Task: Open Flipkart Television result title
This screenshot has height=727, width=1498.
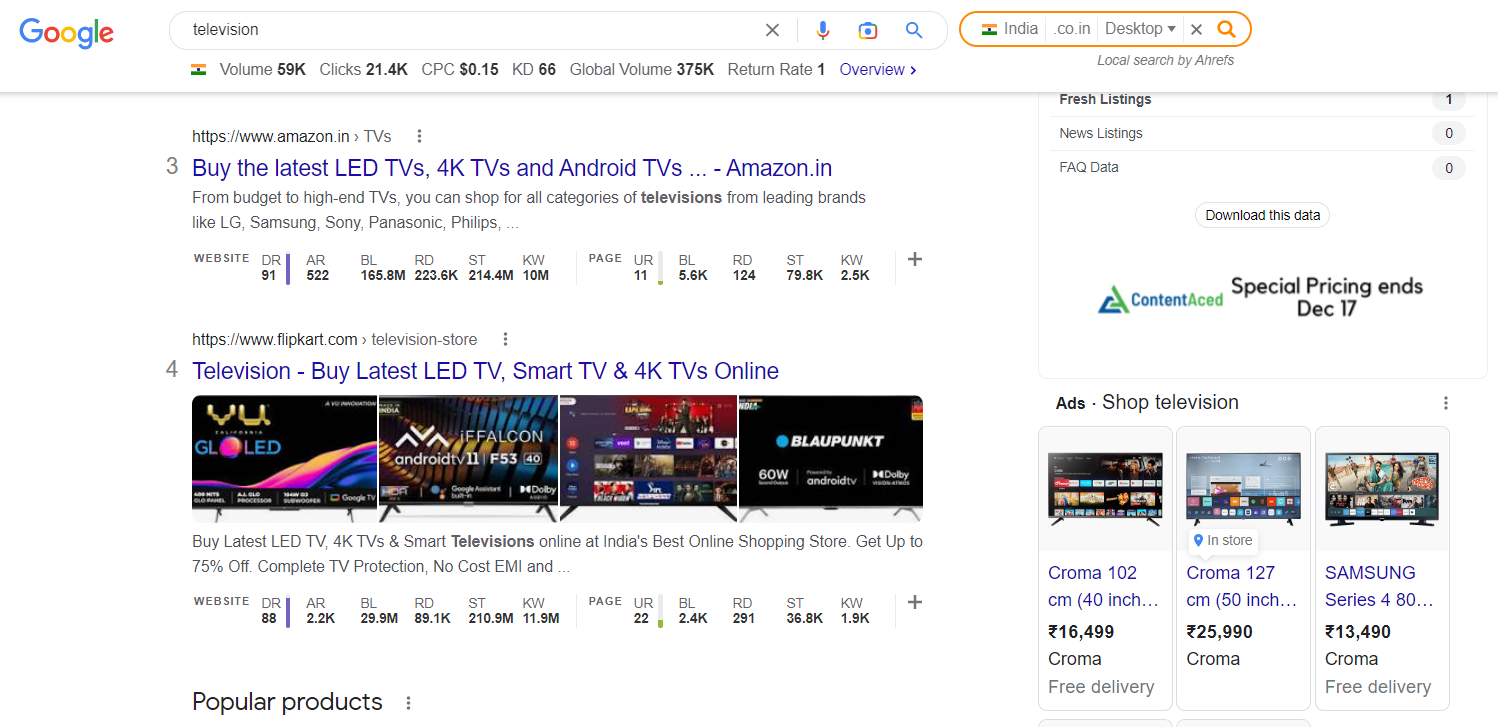Action: click(x=485, y=371)
